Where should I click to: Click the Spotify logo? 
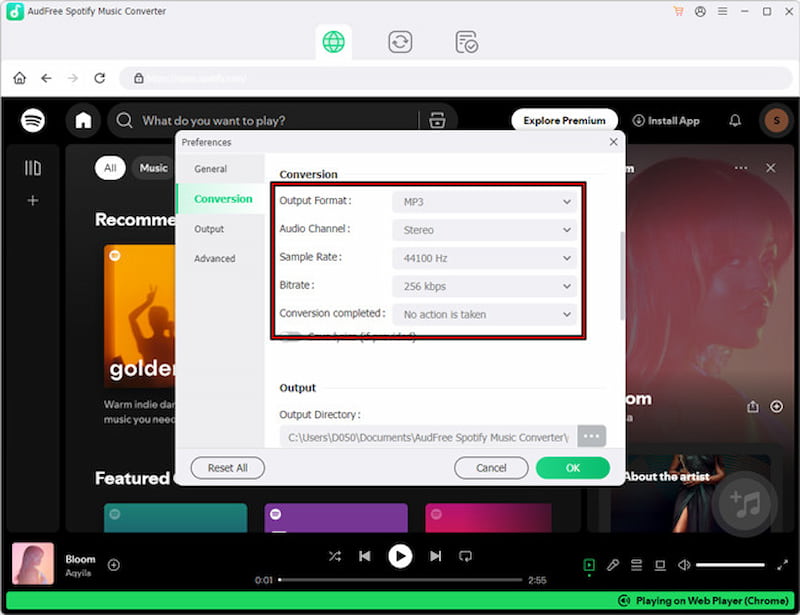click(x=33, y=120)
